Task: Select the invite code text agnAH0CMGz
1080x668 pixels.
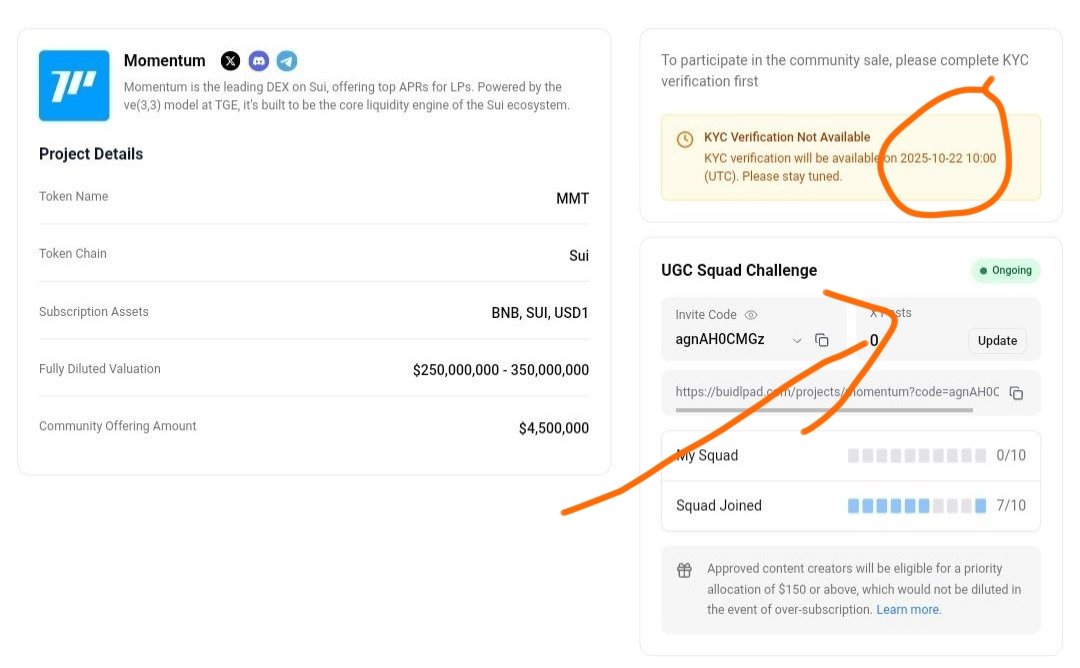Action: coord(720,340)
